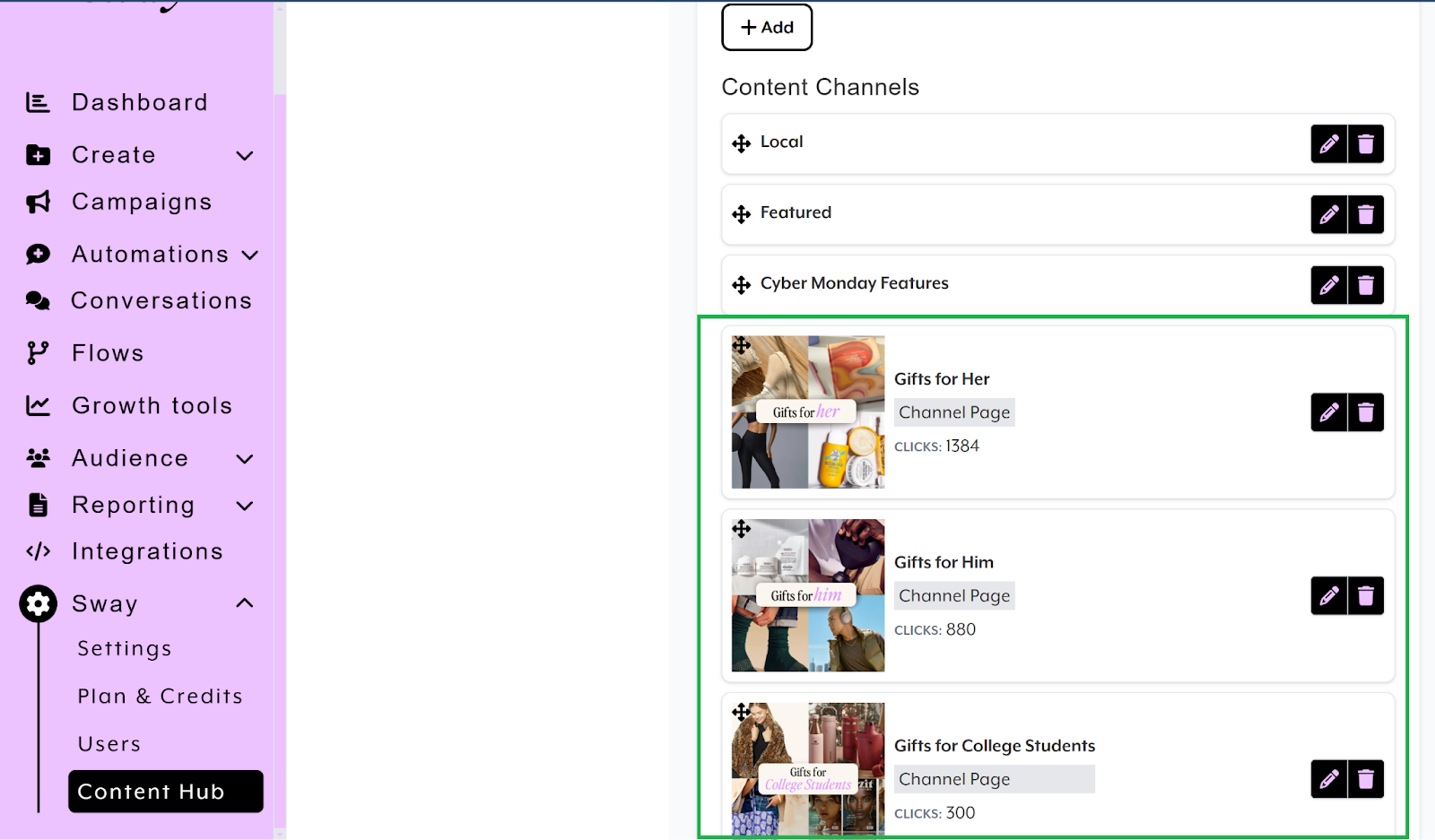Image resolution: width=1435 pixels, height=840 pixels.
Task: Click the Audience people icon
Action: (x=38, y=458)
